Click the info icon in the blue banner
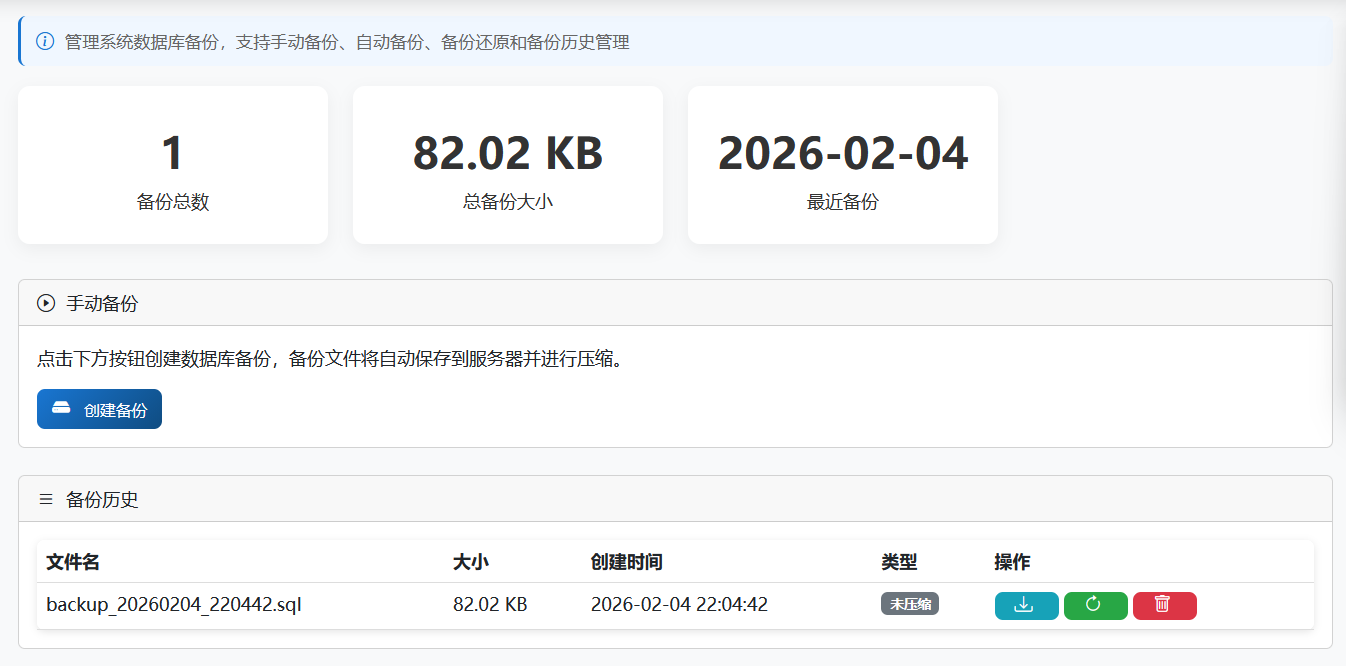1346x666 pixels. [x=43, y=42]
